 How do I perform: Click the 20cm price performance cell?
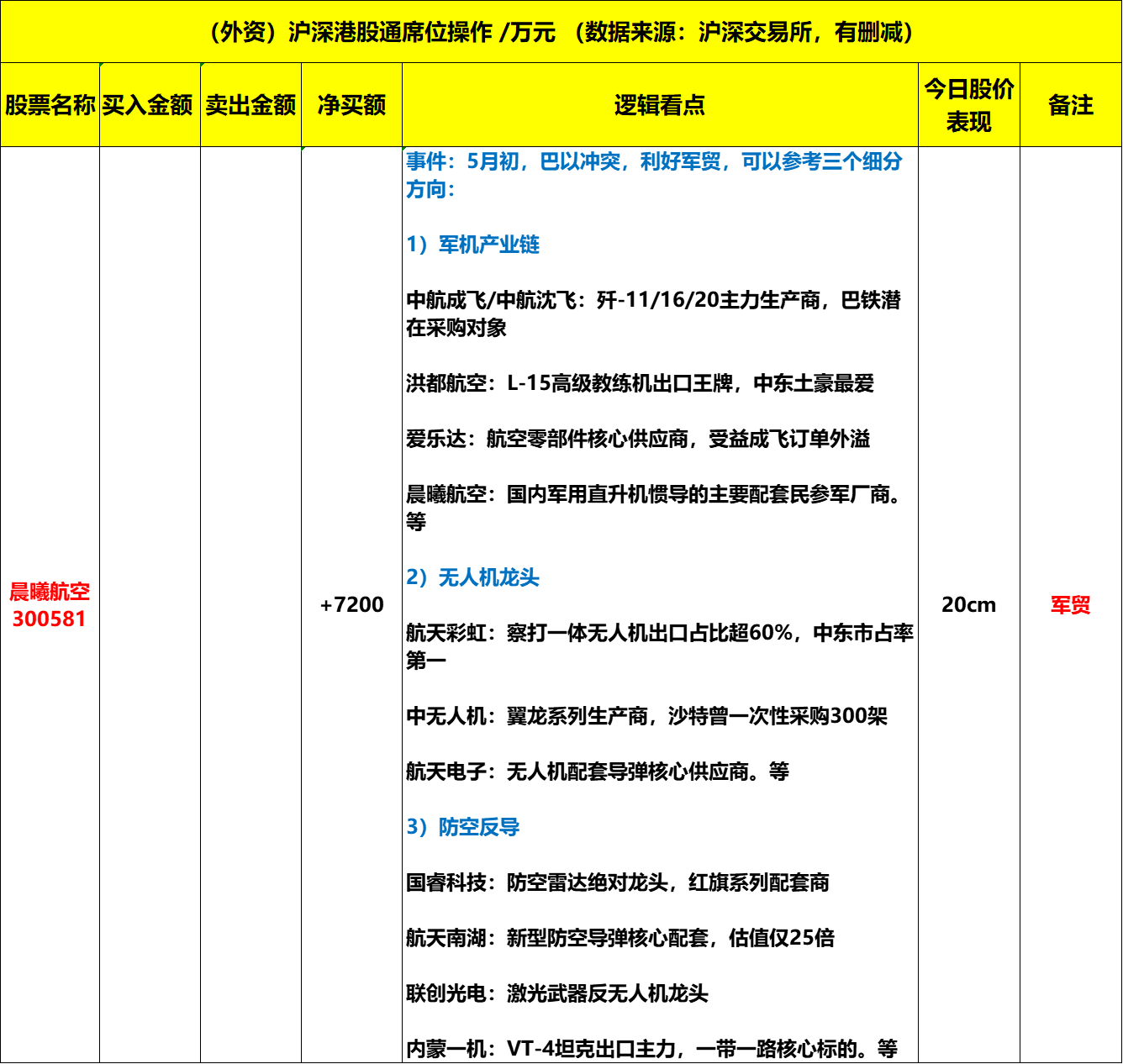[969, 605]
